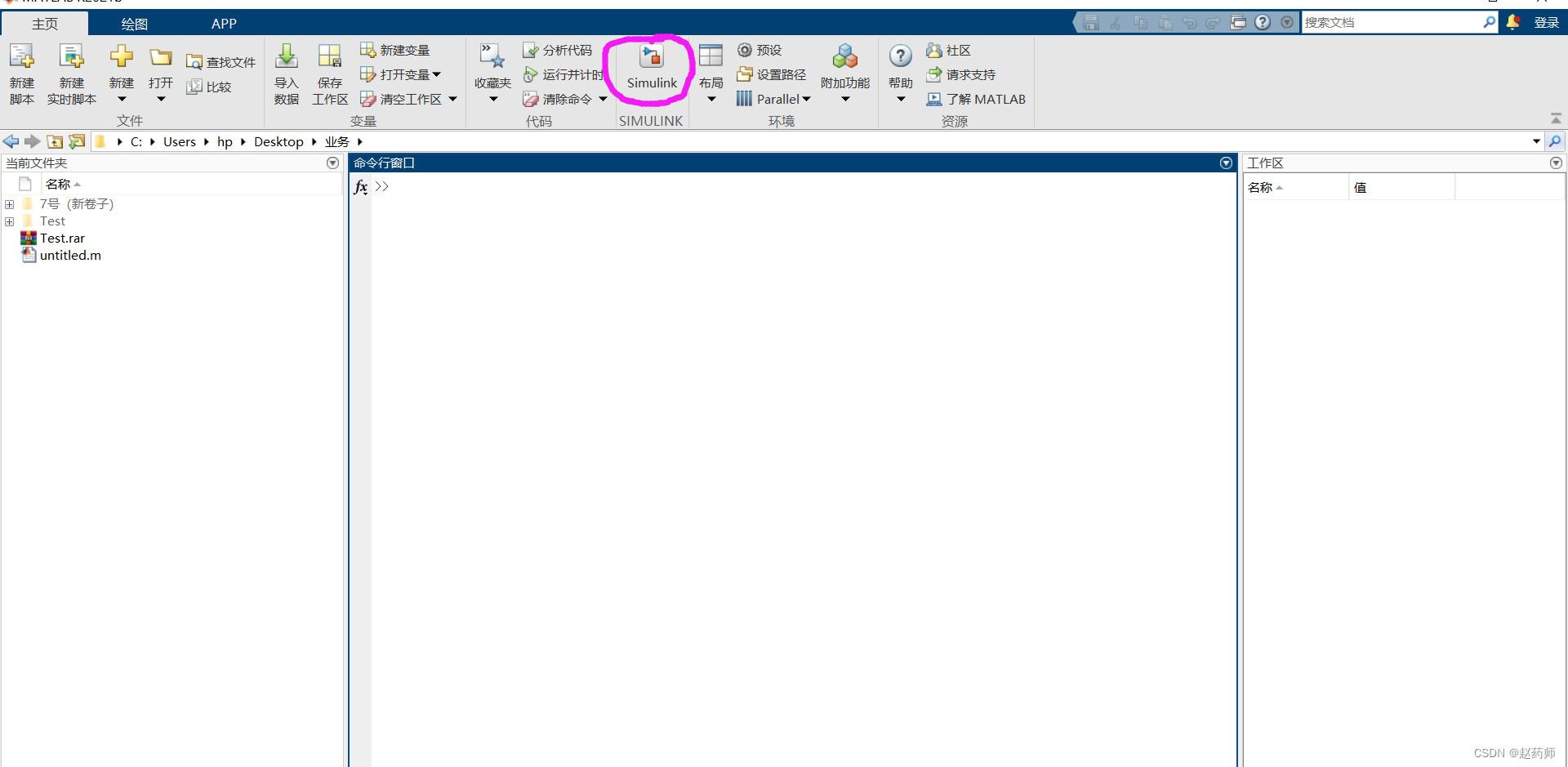Click the Favorites (收藏夹) icon
This screenshot has width=1568, height=767.
click(x=492, y=56)
